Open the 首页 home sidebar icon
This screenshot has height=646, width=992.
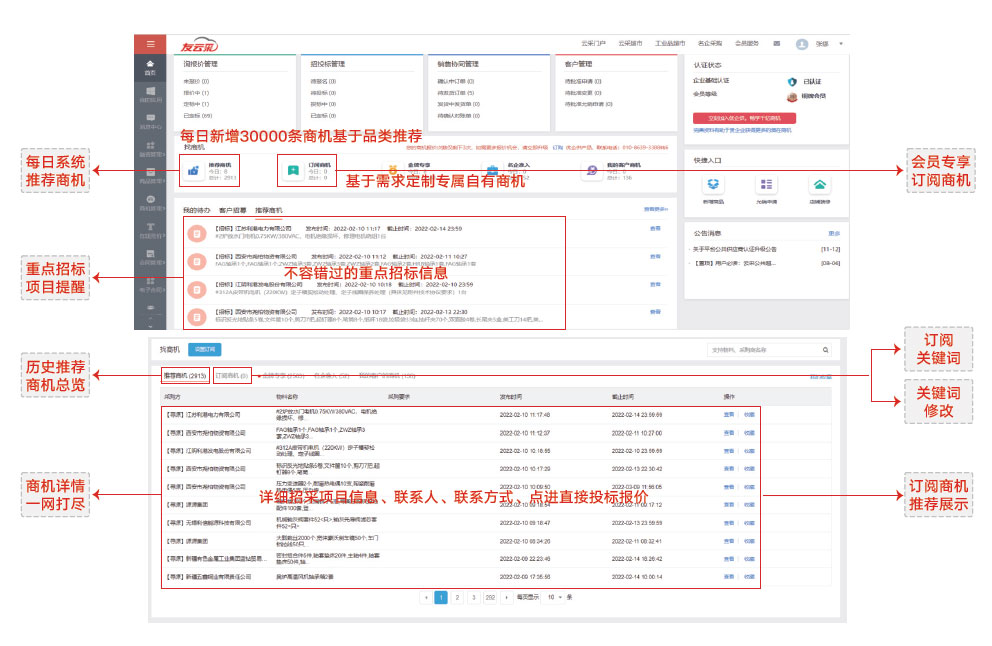tap(150, 67)
